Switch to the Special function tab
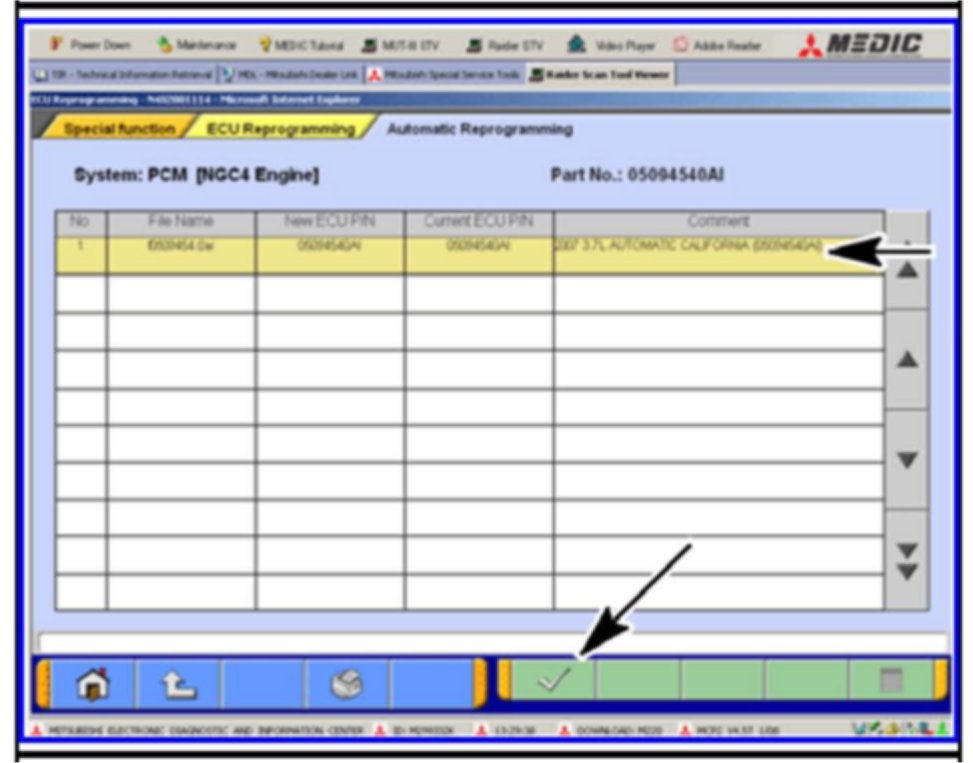This screenshot has height=763, width=973. pyautogui.click(x=118, y=129)
